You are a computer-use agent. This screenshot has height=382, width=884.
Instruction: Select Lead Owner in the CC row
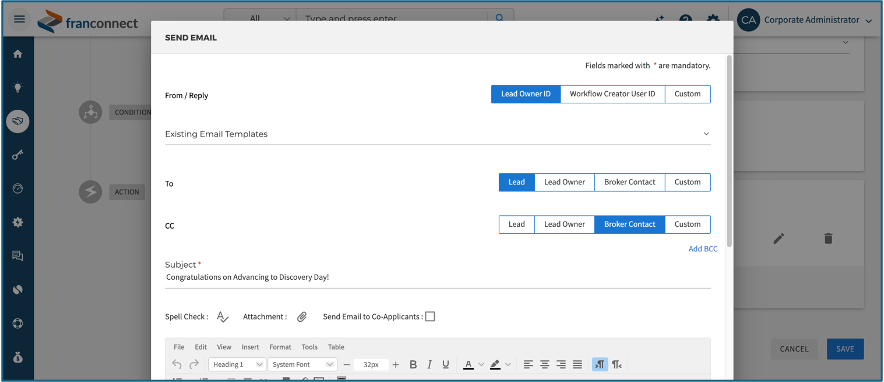[x=564, y=224]
